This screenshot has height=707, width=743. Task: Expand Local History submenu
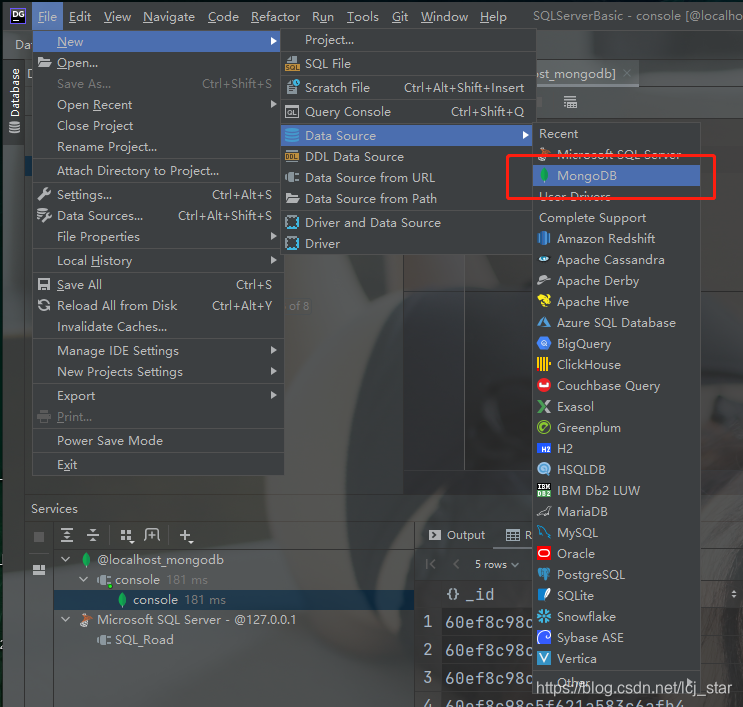coord(158,261)
